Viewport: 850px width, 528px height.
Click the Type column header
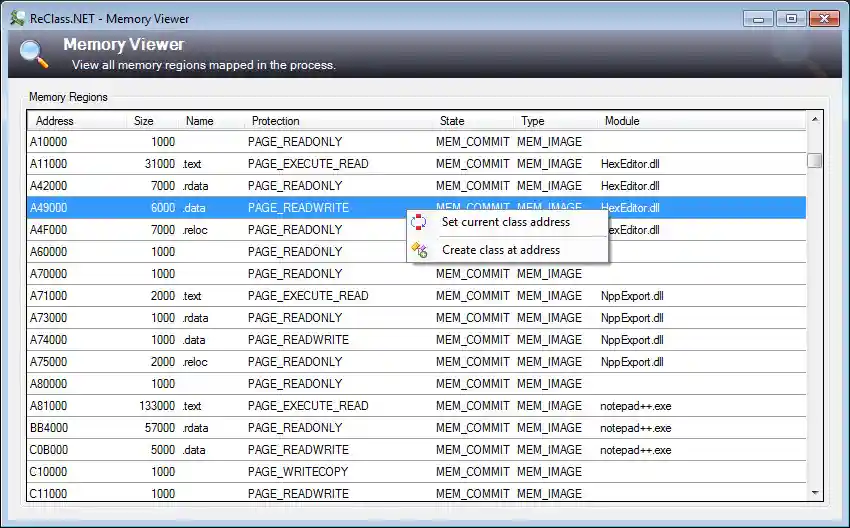[532, 121]
